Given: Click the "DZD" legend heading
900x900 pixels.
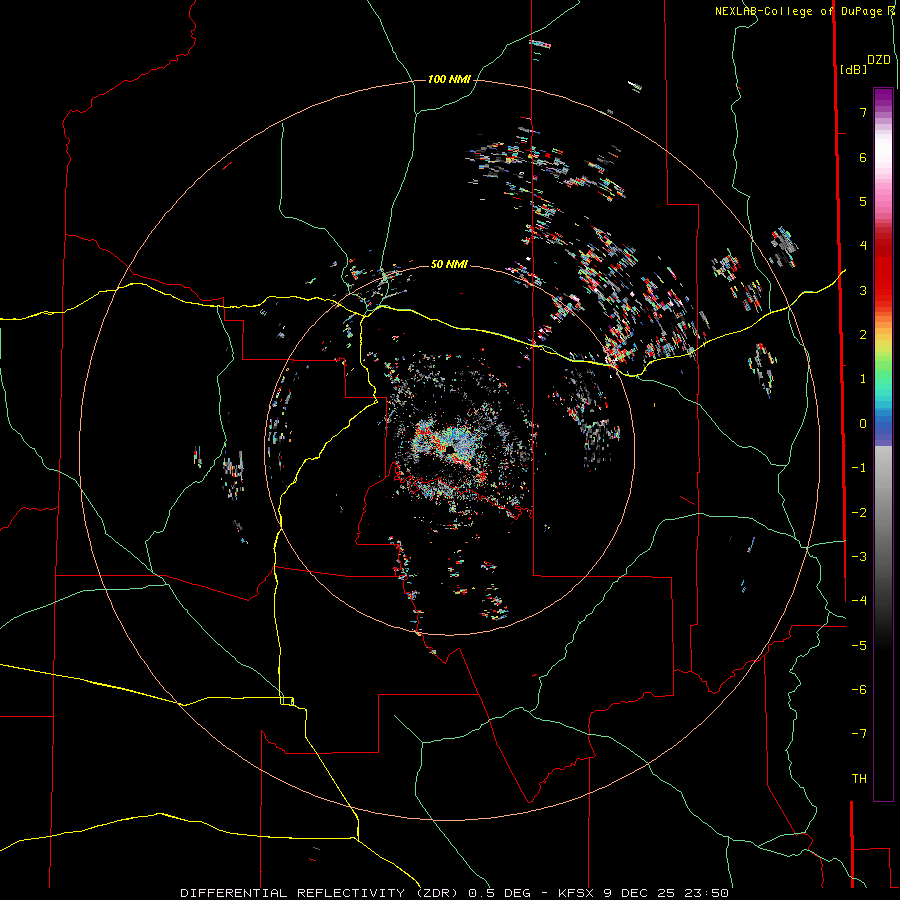Looking at the screenshot, I should click(x=879, y=60).
